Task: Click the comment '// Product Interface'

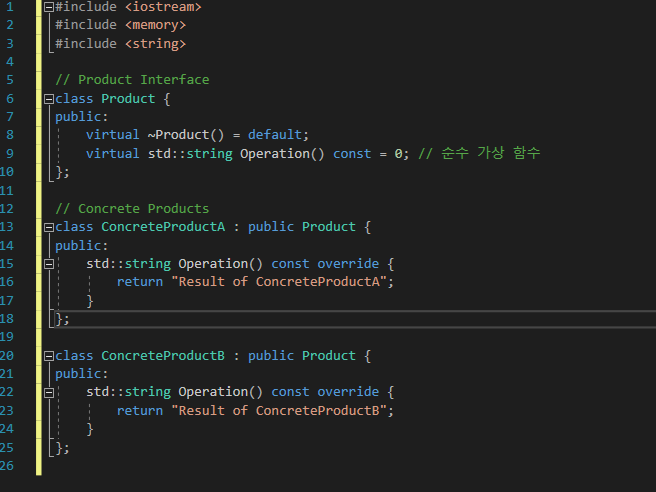Action: pos(132,79)
